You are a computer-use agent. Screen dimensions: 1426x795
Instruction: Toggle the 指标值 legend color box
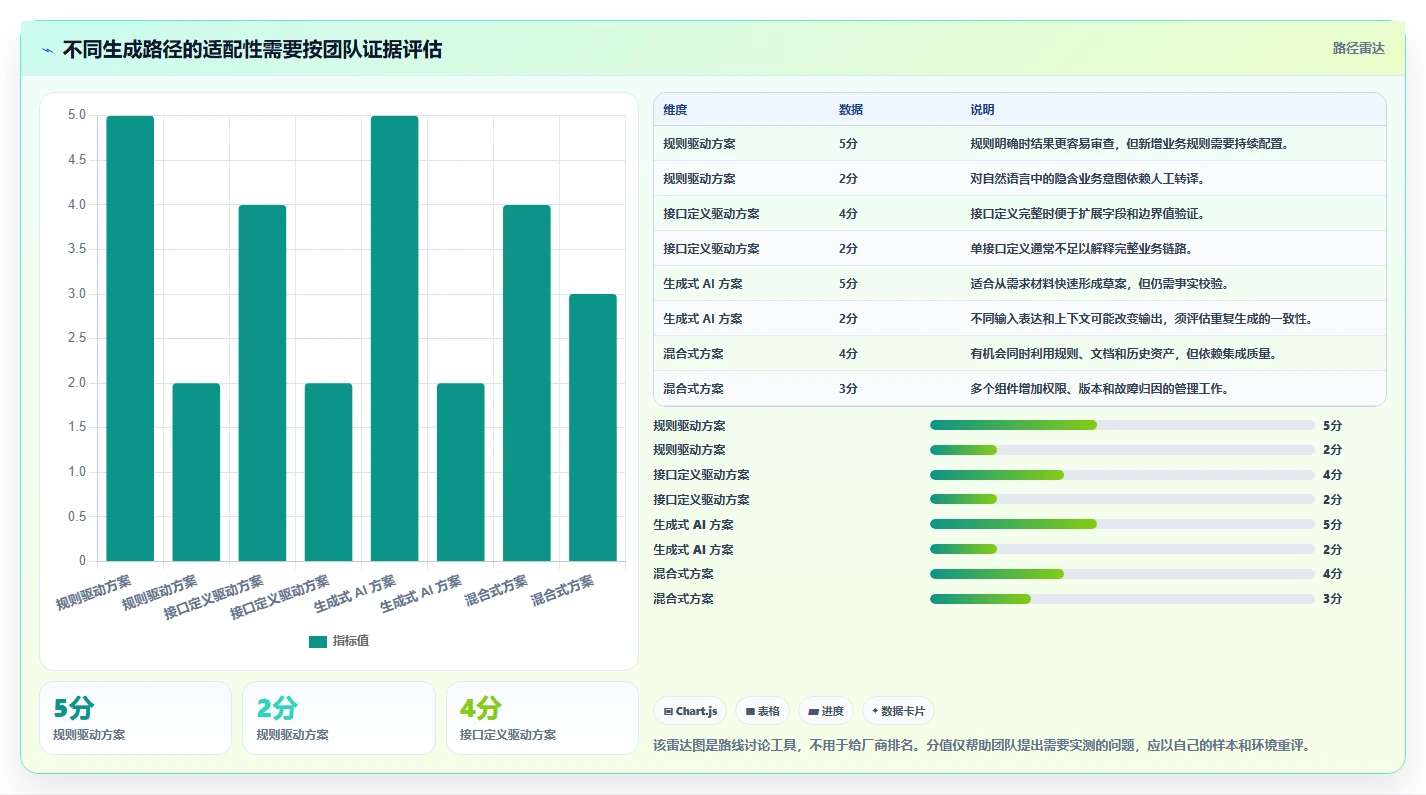(318, 641)
